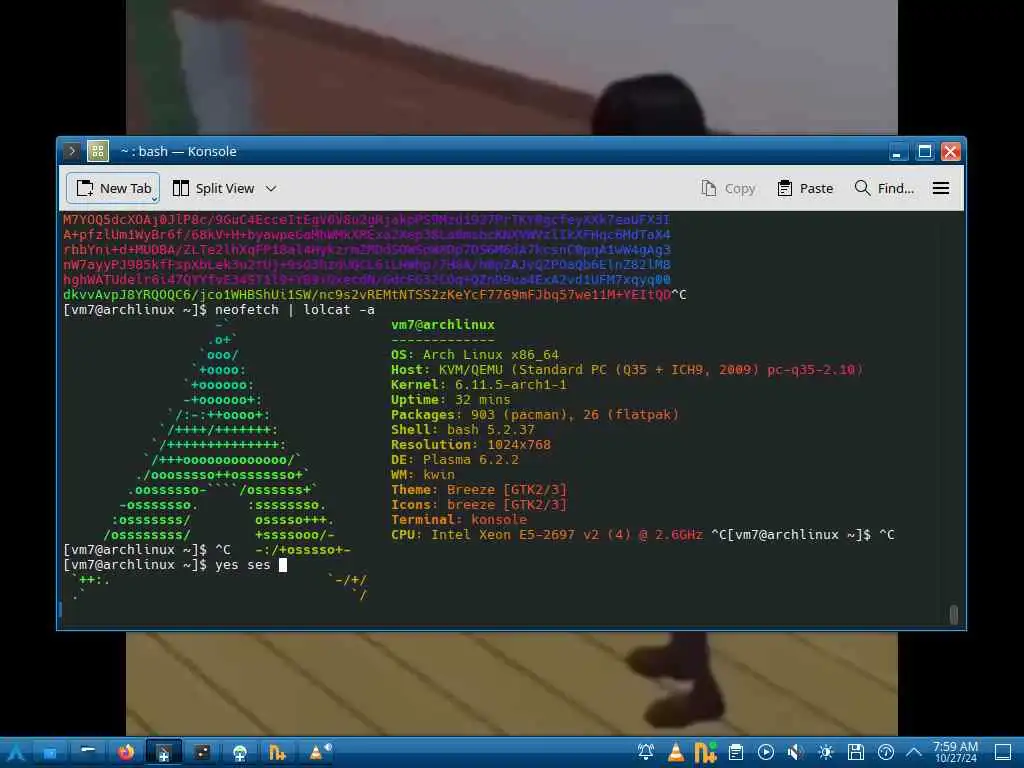This screenshot has width=1024, height=768.
Task: Click the 'CPU: Intel Xeon E5-2697' line
Action: click(547, 535)
